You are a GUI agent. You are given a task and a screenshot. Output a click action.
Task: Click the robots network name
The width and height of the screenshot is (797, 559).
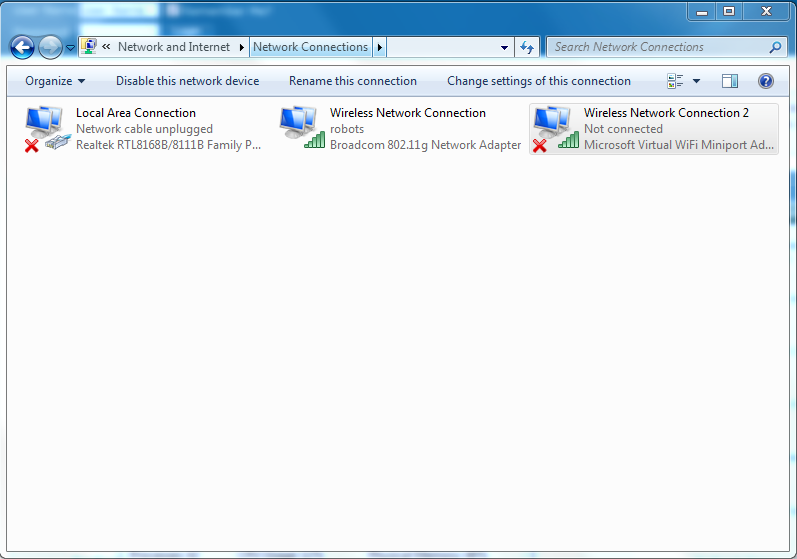347,129
